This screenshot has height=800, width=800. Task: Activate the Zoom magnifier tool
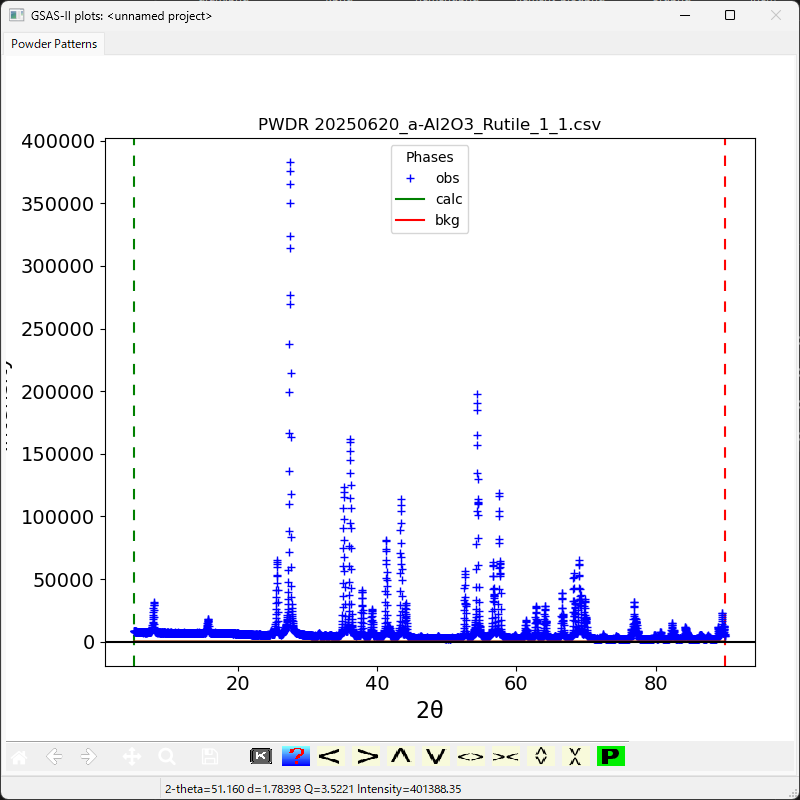[x=166, y=757]
